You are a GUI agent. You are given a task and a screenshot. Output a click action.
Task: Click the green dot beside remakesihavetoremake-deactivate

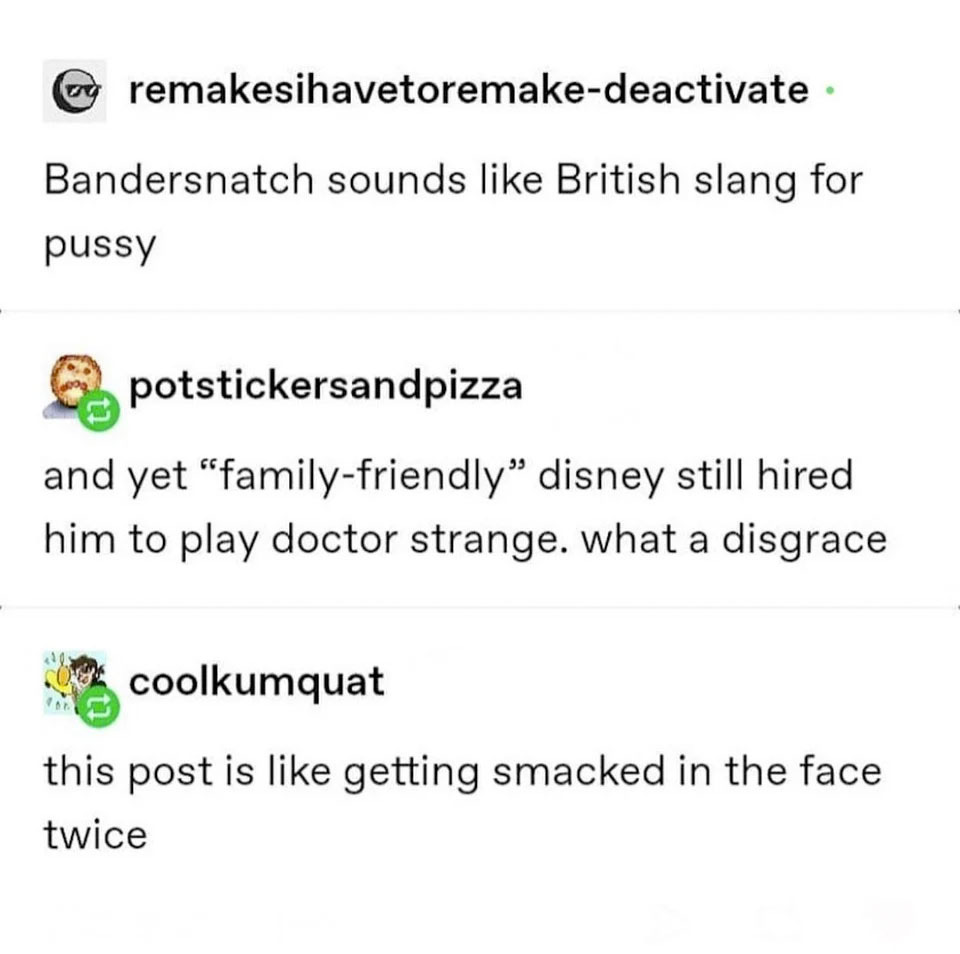click(830, 91)
